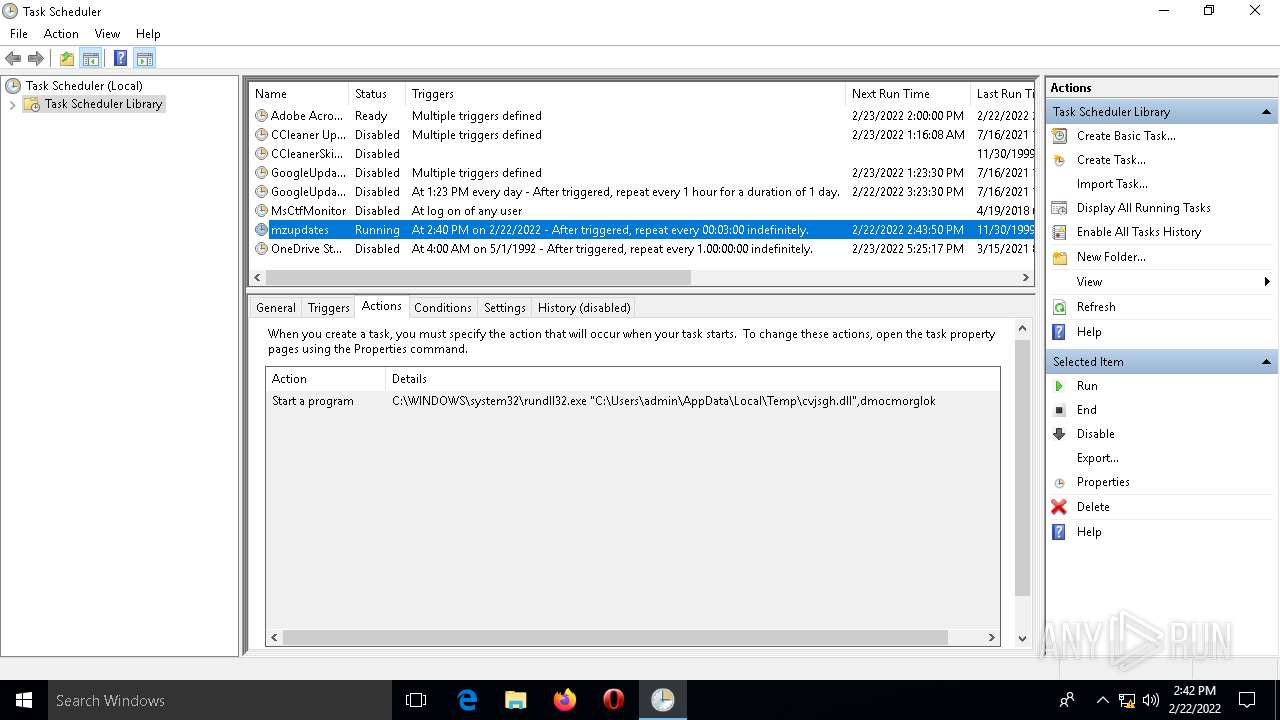Viewport: 1280px width, 720px height.
Task: Refresh the task list
Action: point(1096,307)
